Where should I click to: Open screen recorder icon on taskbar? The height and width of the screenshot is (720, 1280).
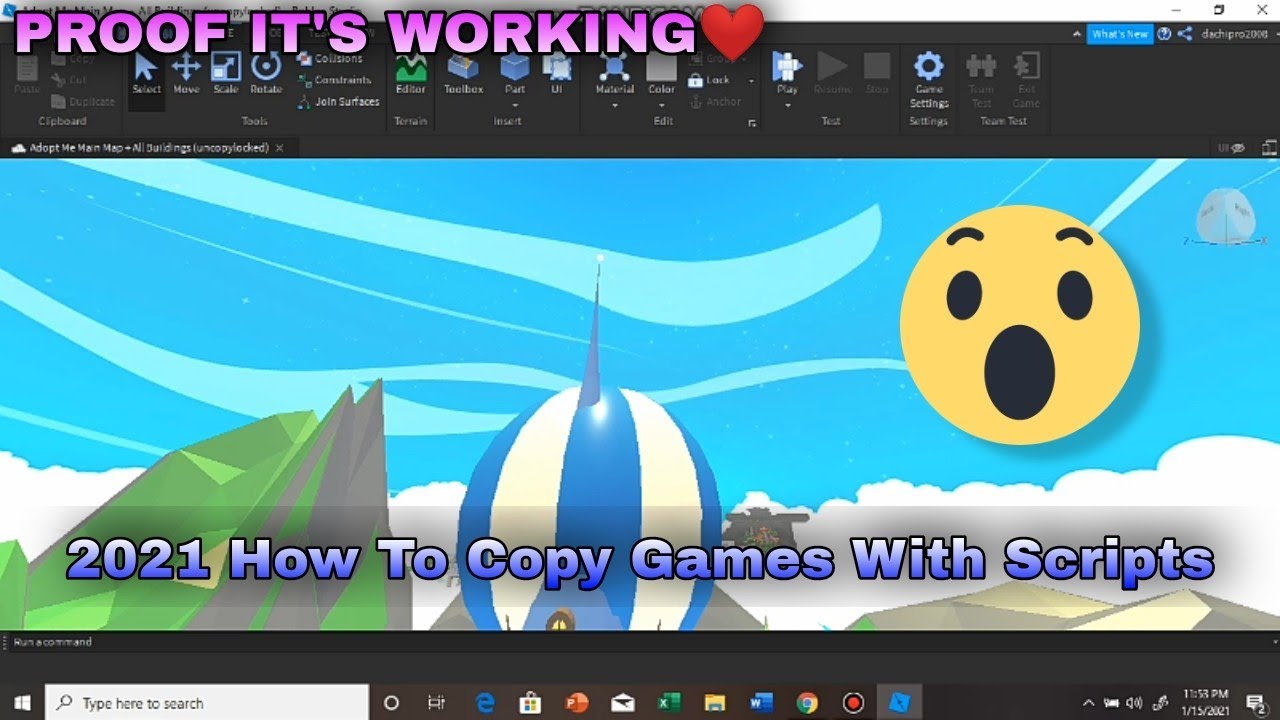coord(853,702)
